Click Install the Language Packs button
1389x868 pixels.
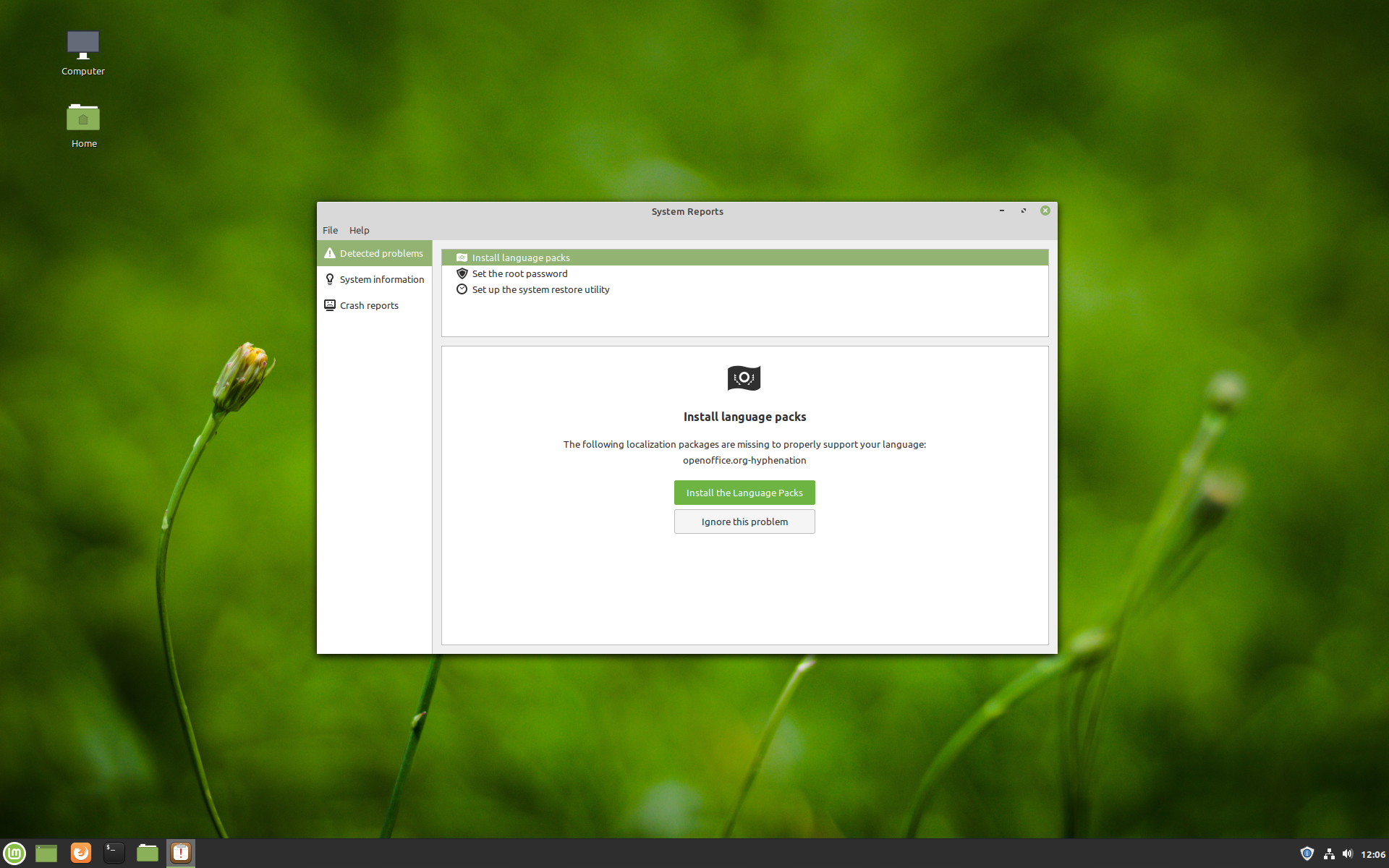click(x=744, y=493)
